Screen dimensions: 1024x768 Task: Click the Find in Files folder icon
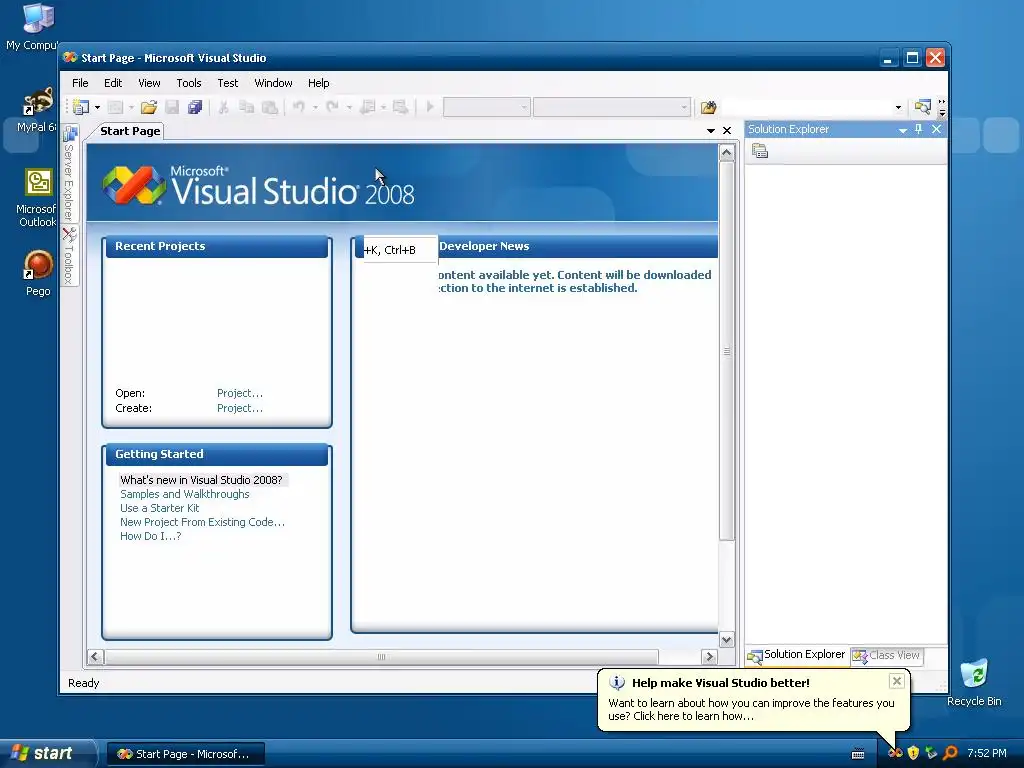[709, 107]
